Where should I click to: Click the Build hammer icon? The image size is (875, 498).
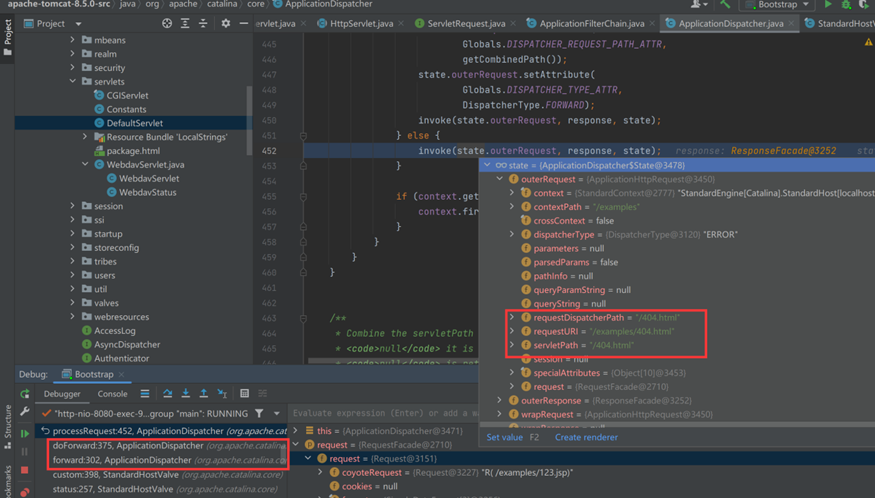coord(725,4)
